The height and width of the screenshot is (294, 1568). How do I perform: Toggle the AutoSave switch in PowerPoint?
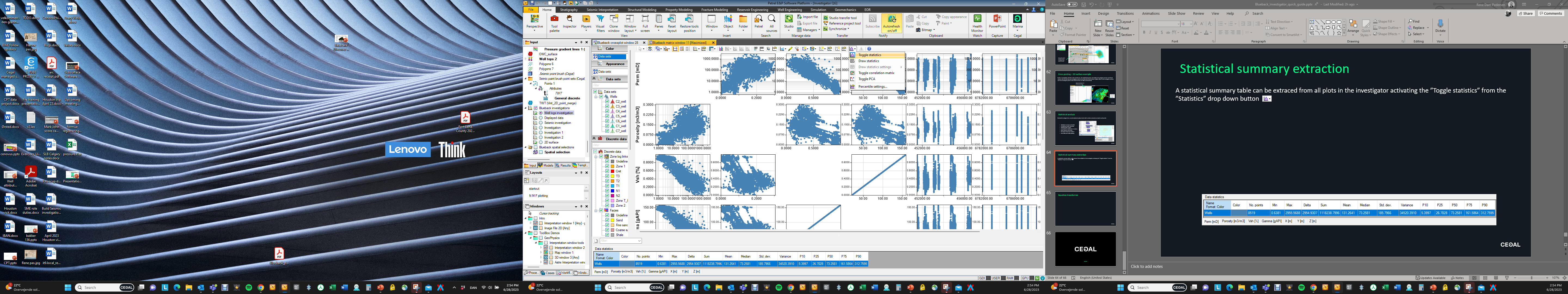1072,4
